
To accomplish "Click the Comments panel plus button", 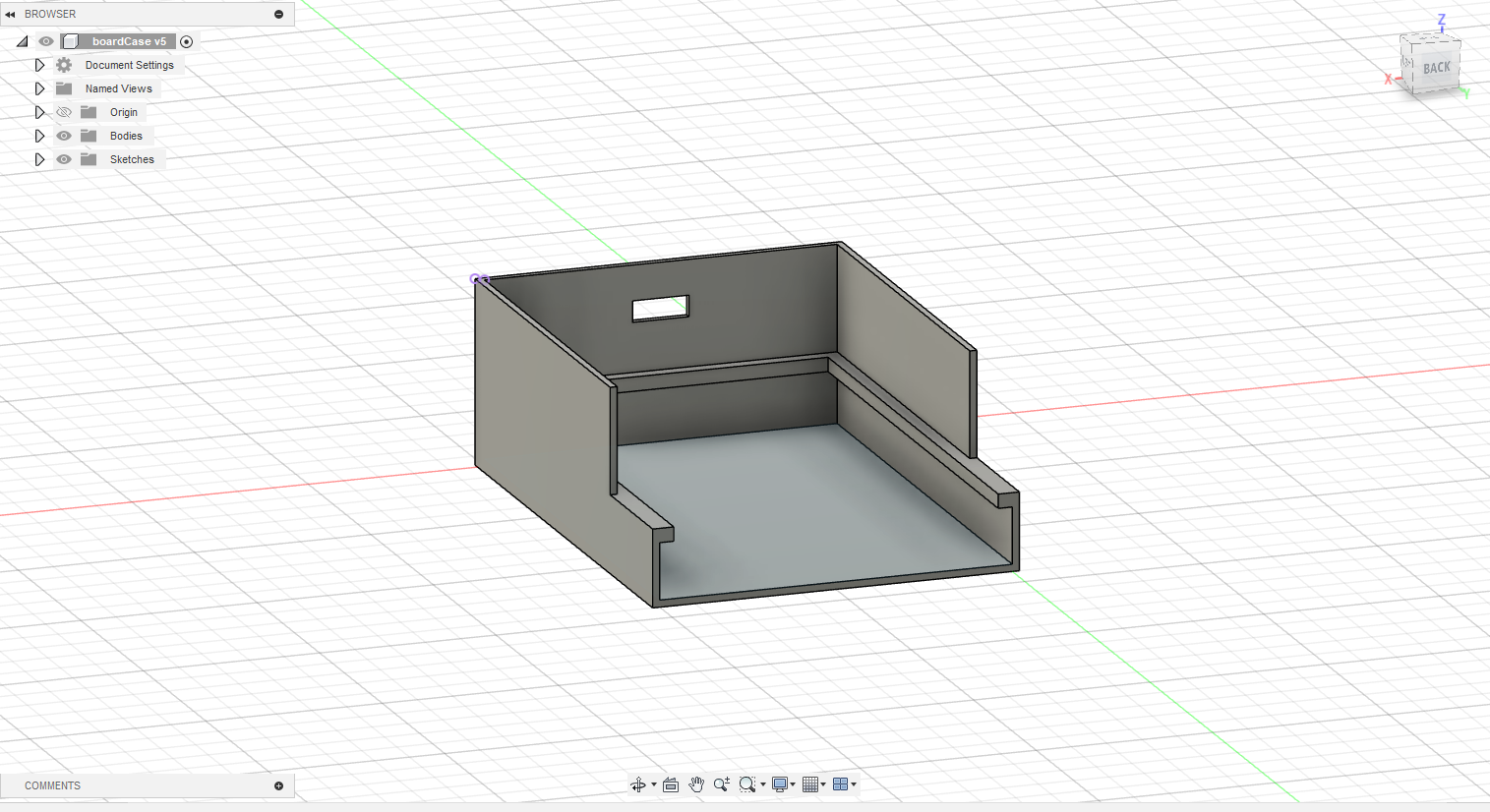I will click(278, 785).
